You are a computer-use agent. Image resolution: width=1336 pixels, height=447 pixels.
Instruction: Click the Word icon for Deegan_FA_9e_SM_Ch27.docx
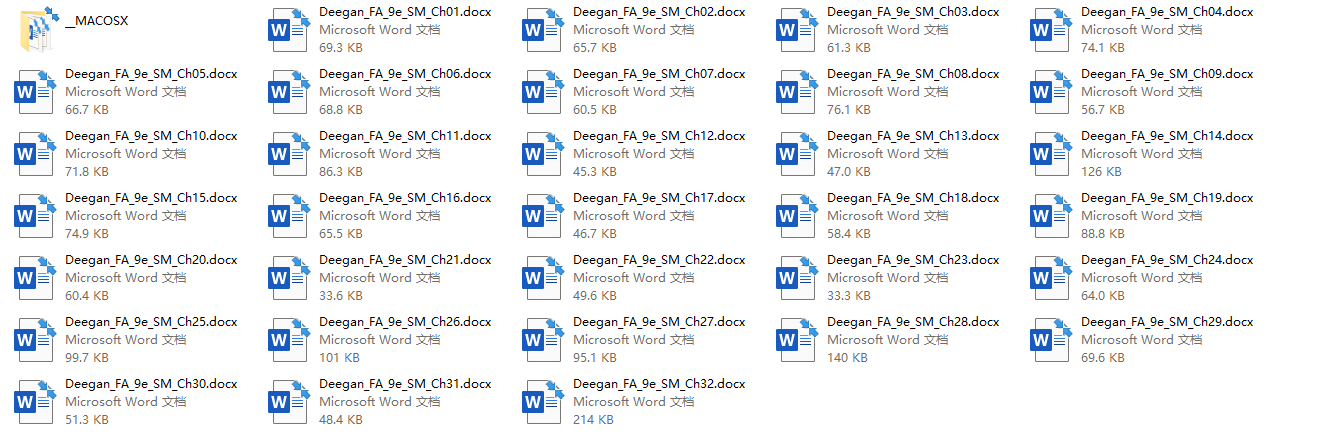pyautogui.click(x=543, y=340)
